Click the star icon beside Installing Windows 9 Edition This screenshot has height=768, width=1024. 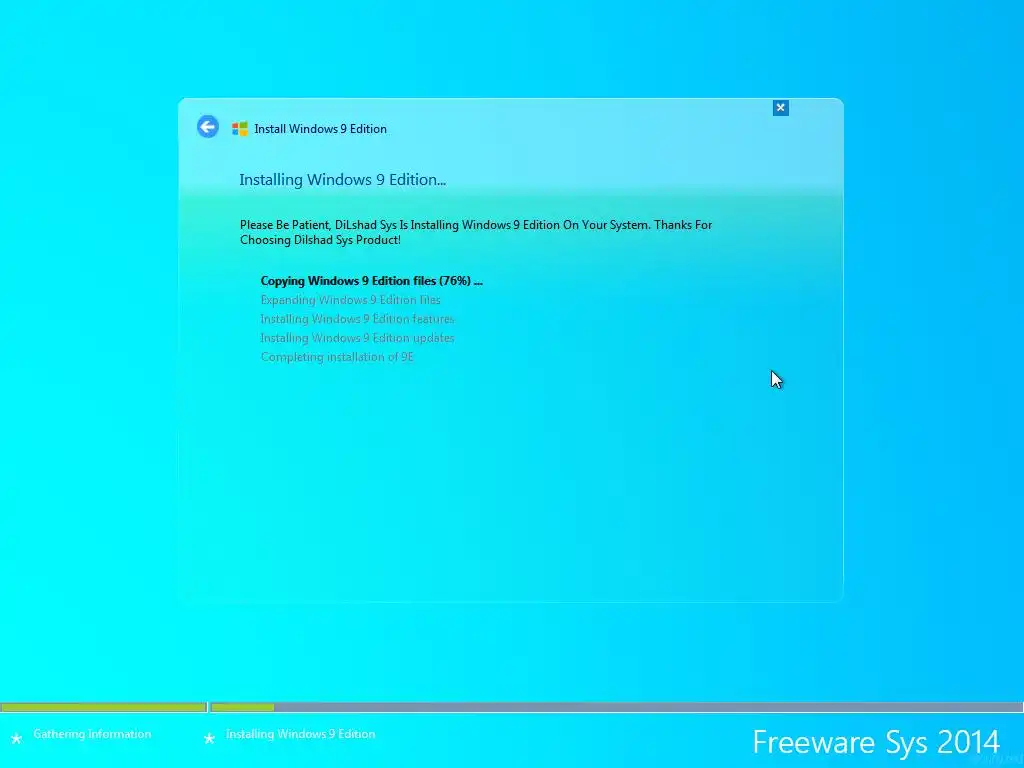point(209,738)
